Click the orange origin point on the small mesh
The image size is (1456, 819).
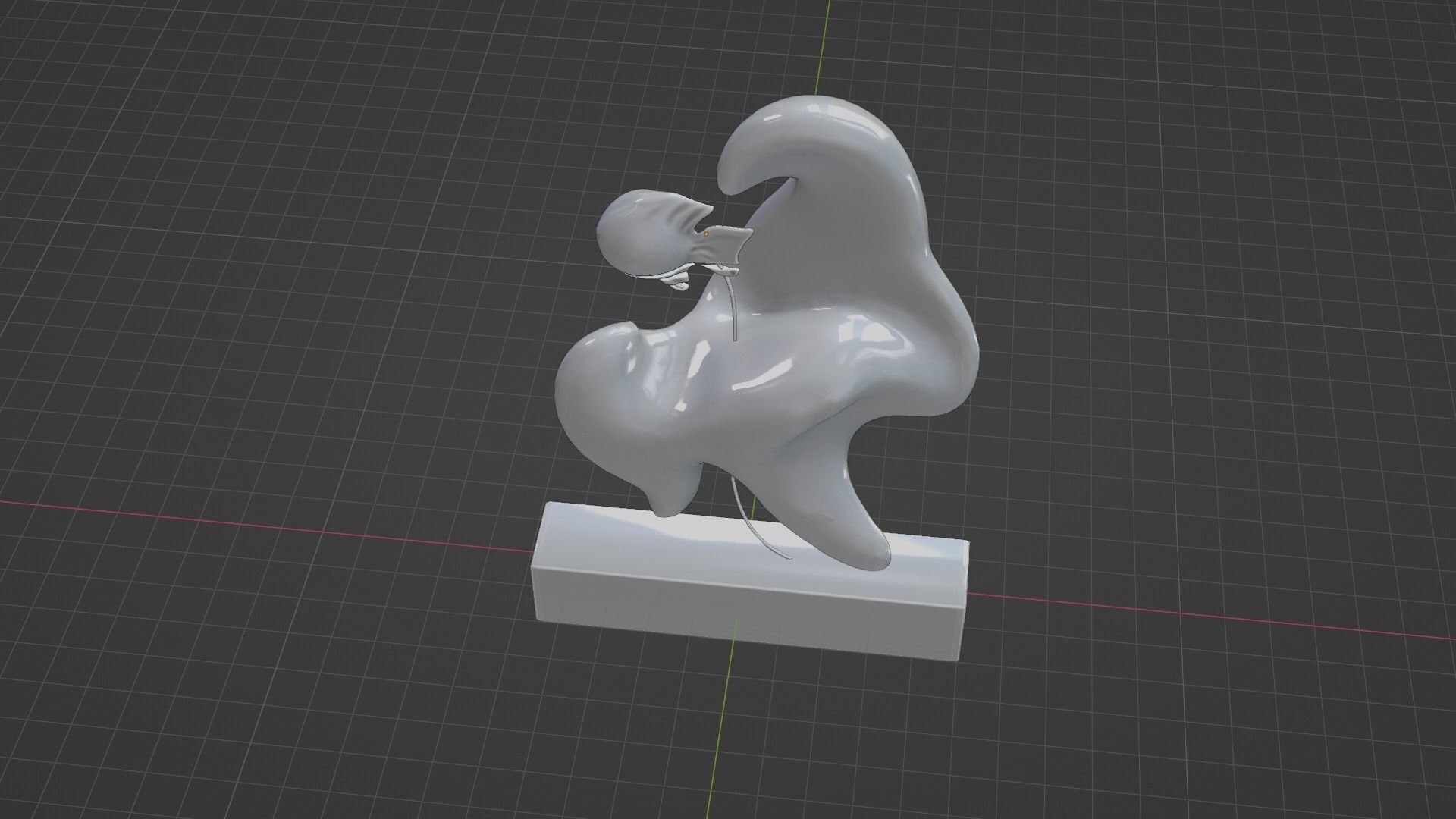click(707, 234)
